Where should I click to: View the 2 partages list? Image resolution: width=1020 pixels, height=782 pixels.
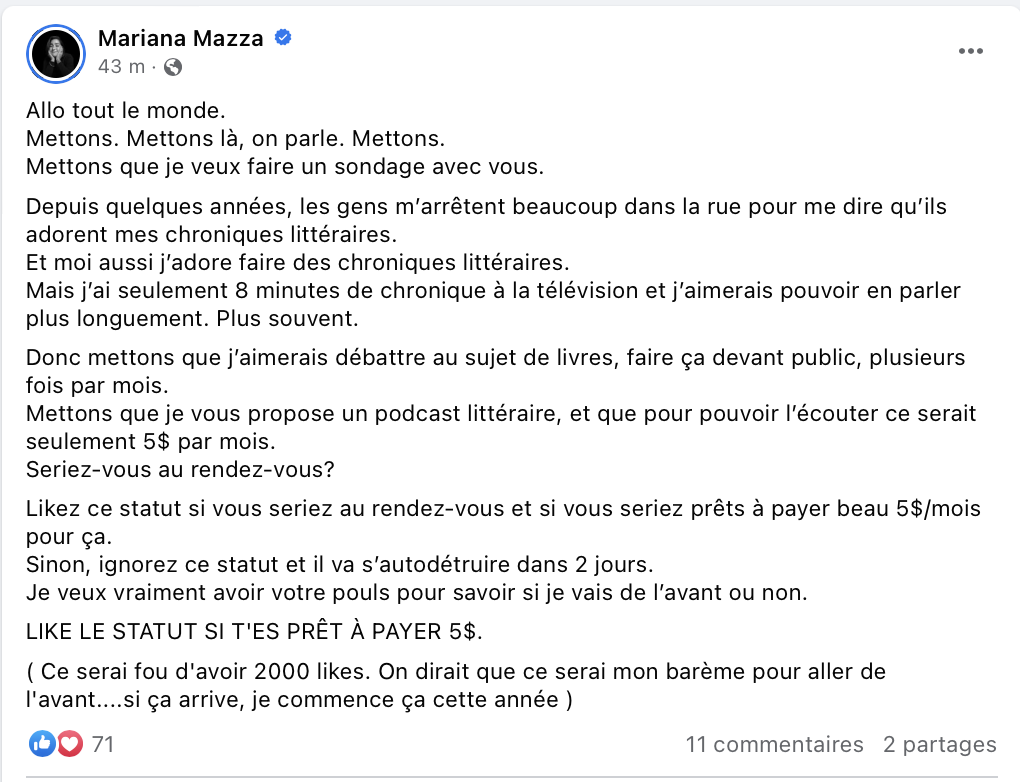(939, 744)
